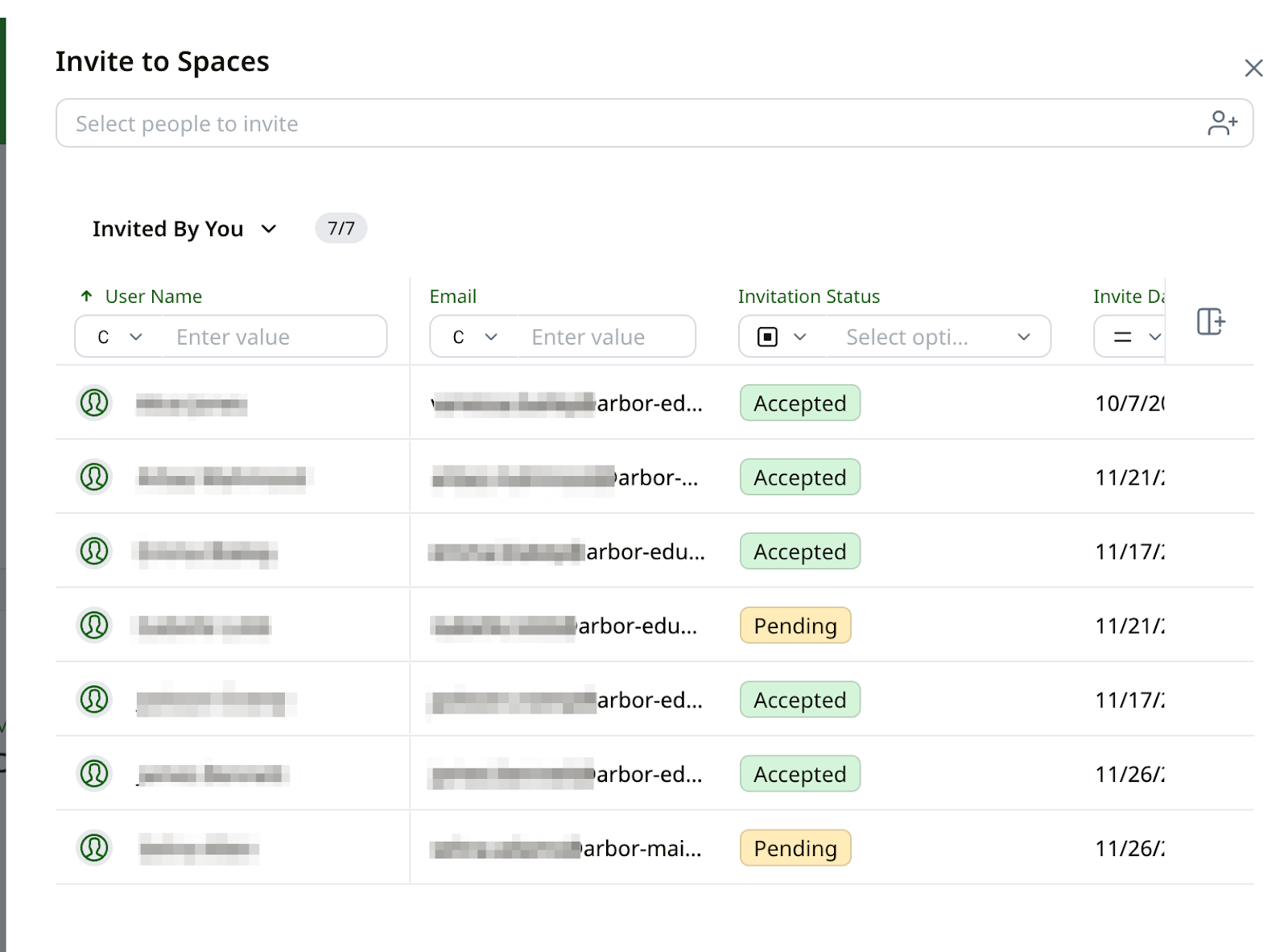Open Email filter operator dropdown
The image size is (1288, 952).
474,337
